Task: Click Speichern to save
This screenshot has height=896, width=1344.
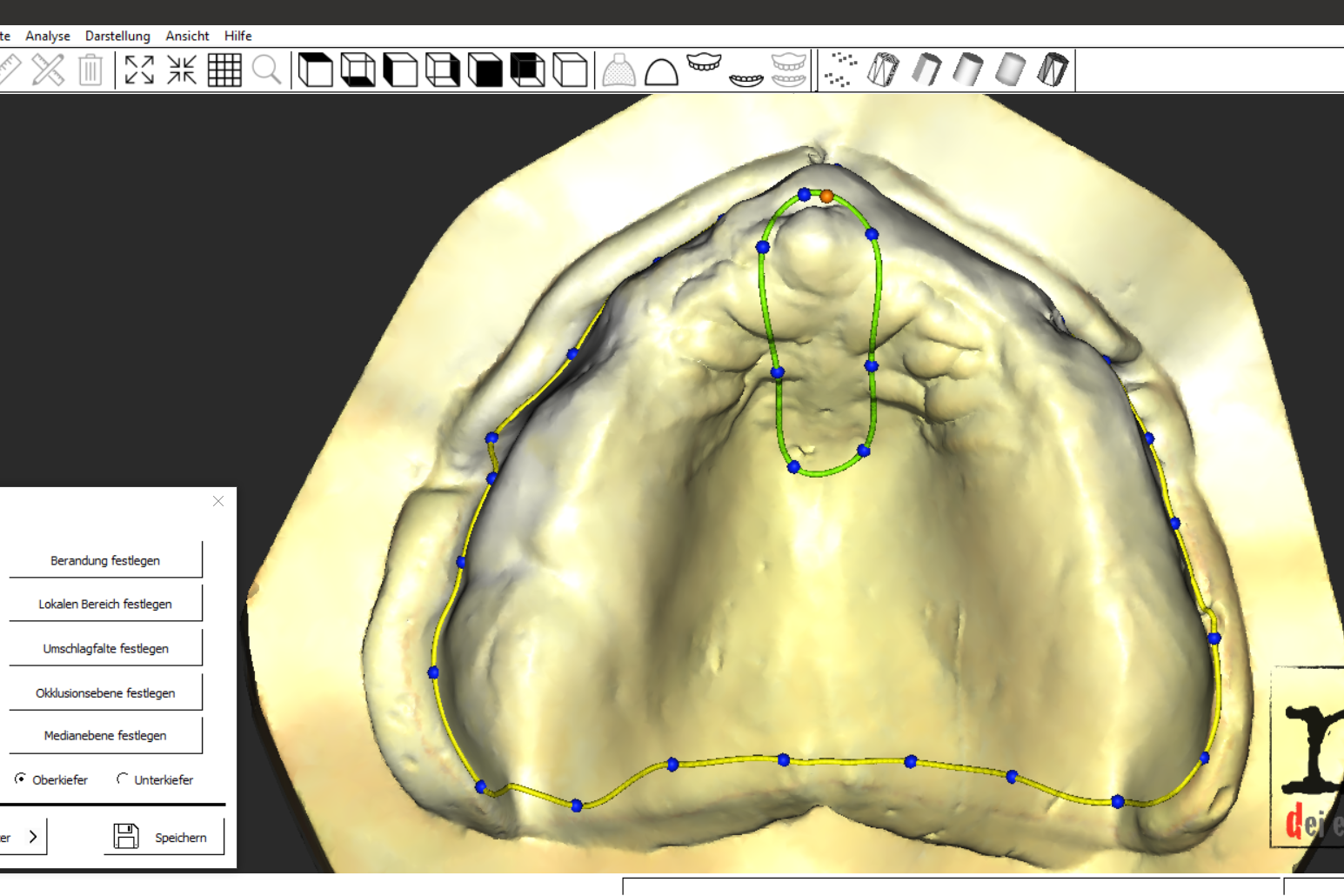Action: 164,837
